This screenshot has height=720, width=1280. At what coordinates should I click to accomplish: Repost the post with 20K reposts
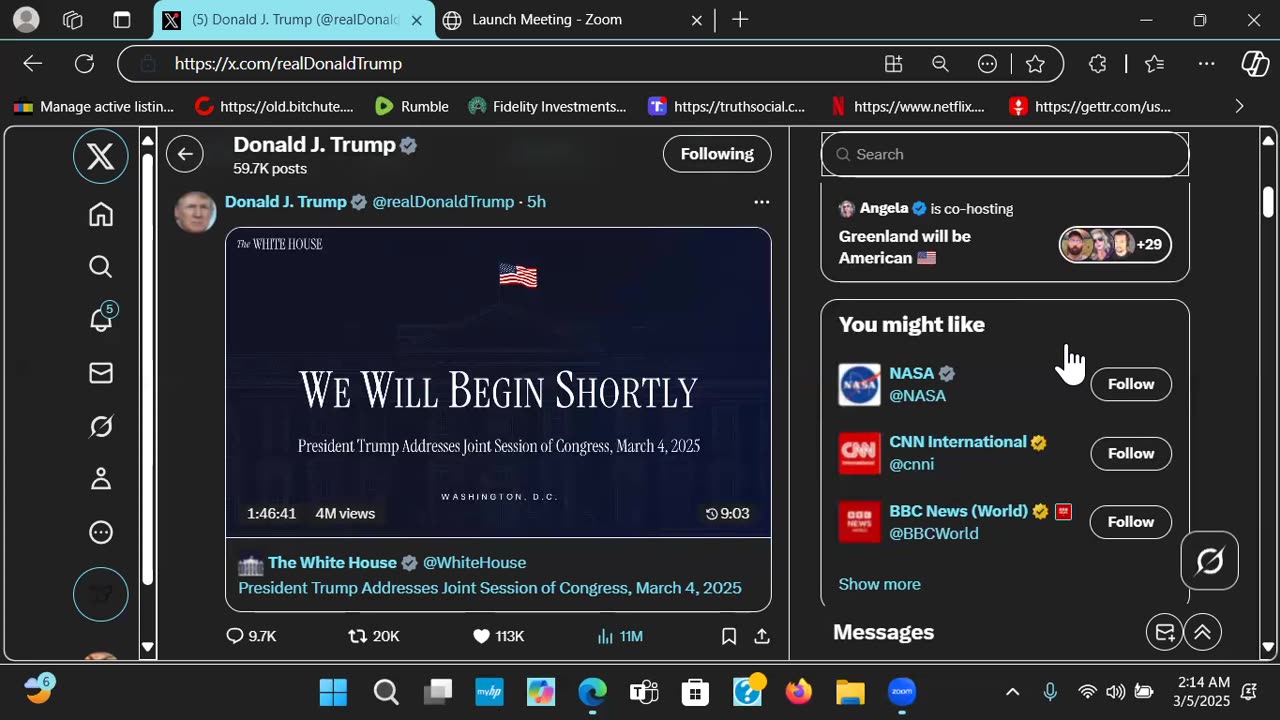[373, 636]
